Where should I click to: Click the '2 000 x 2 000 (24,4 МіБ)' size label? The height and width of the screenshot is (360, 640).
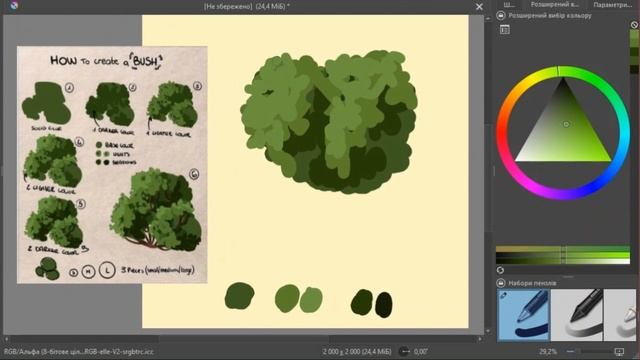357,351
